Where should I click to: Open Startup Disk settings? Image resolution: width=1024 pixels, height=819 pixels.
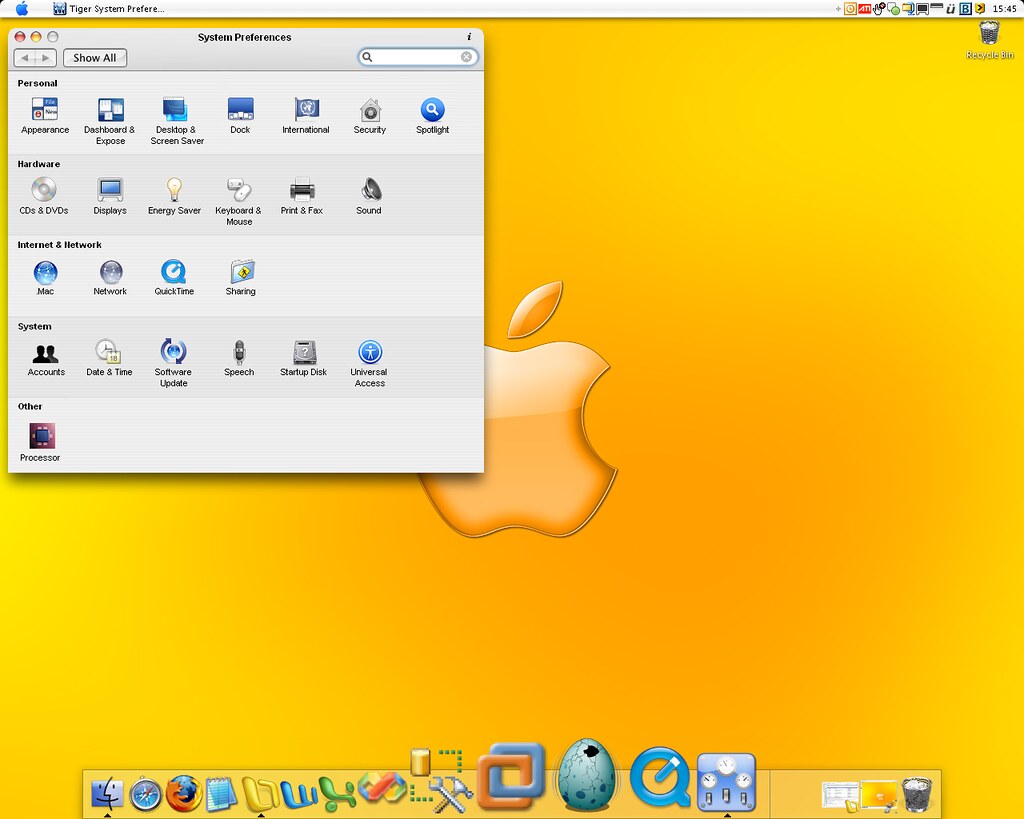click(x=304, y=358)
